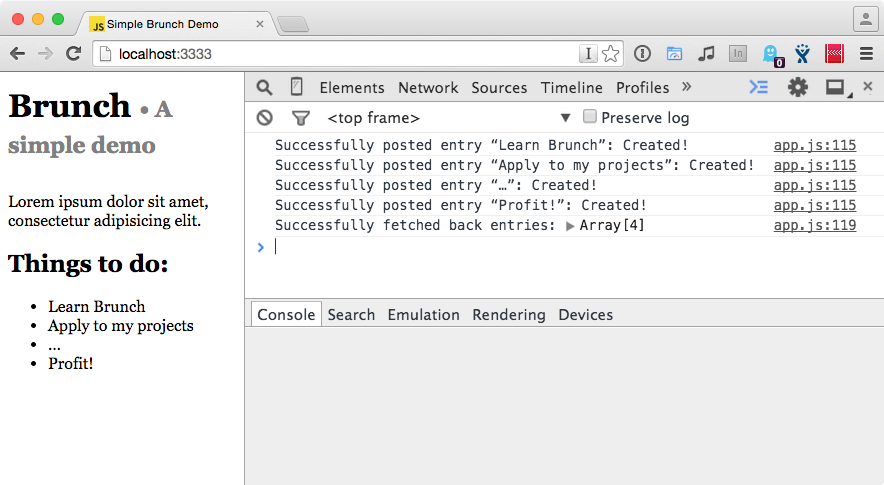Open the app.js:119 source link
The image size is (884, 485).
pos(815,225)
